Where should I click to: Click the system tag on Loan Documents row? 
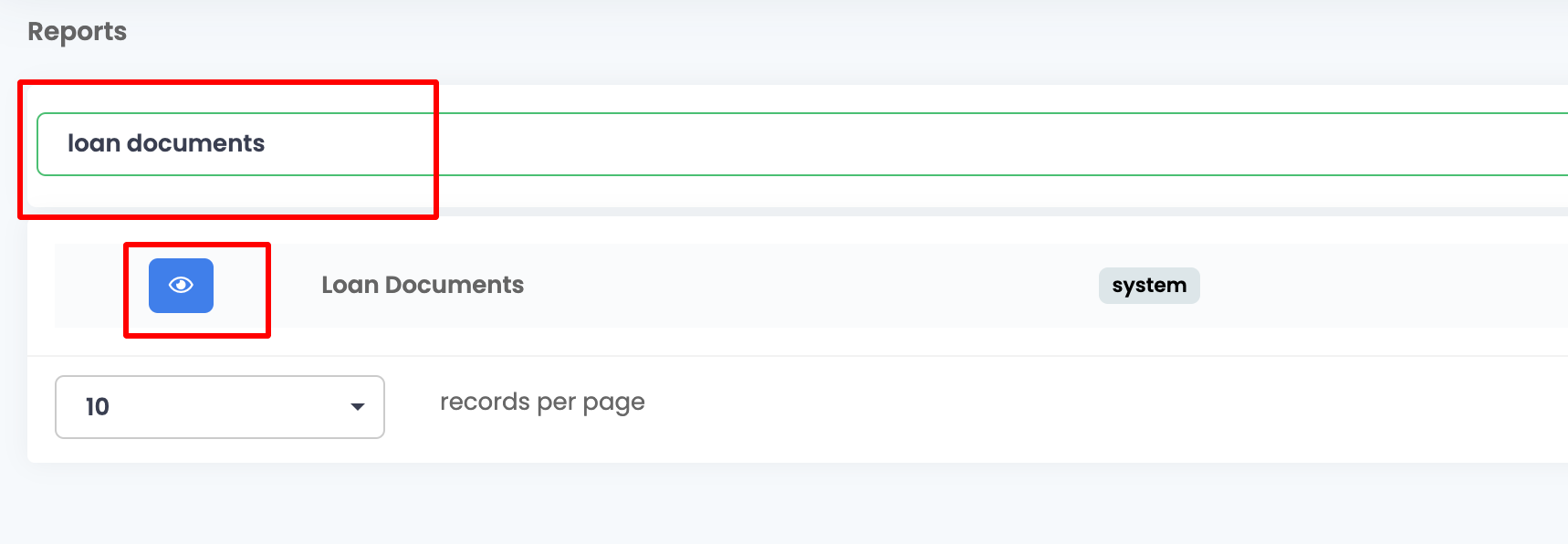[x=1148, y=286]
